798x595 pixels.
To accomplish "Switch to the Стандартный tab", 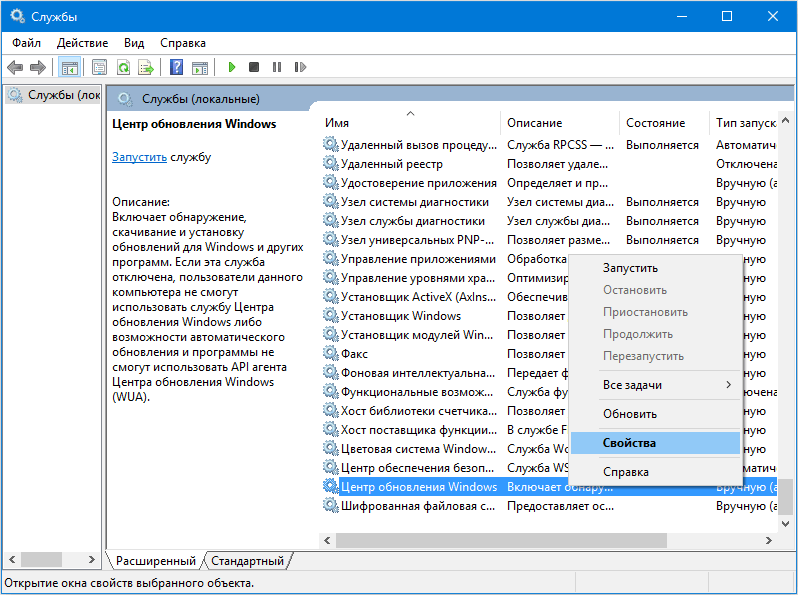I will [248, 561].
